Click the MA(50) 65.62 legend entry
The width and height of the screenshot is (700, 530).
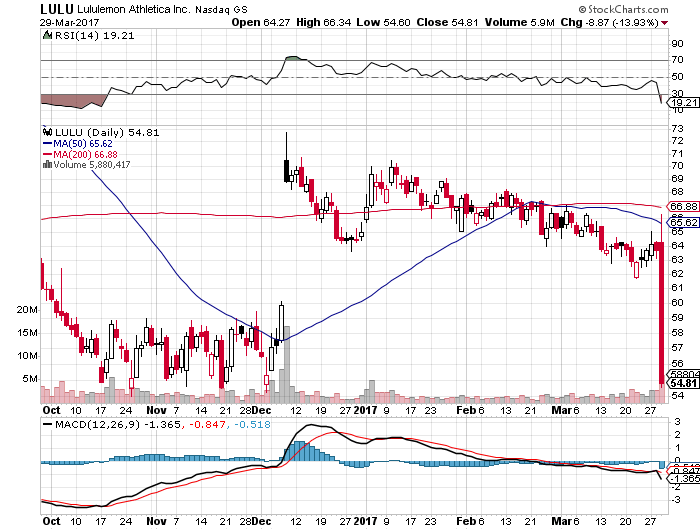78,144
